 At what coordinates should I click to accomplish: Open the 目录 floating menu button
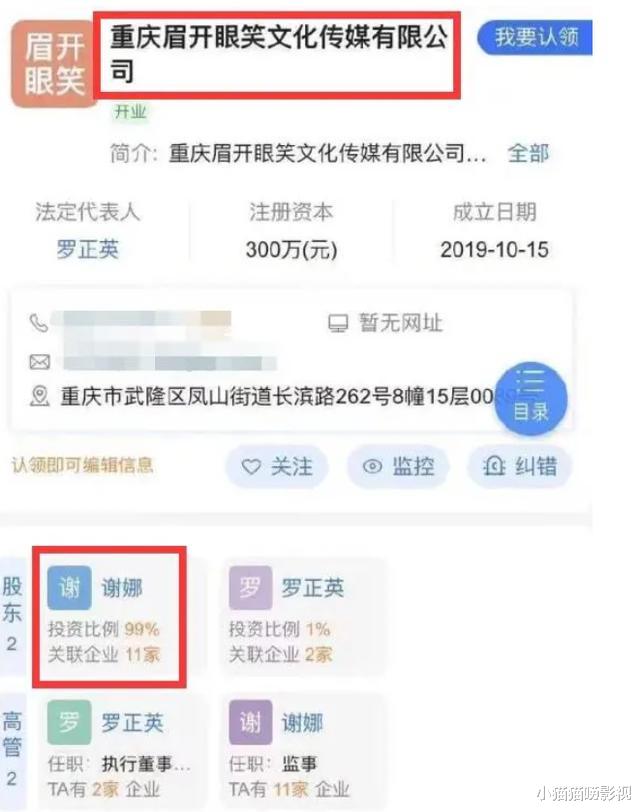[x=531, y=398]
